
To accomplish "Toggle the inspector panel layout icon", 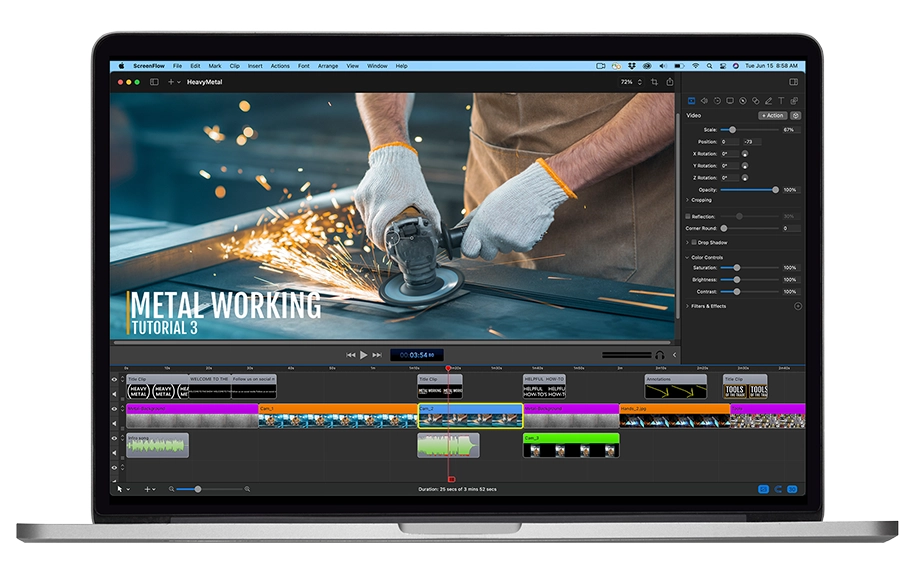I will click(793, 82).
